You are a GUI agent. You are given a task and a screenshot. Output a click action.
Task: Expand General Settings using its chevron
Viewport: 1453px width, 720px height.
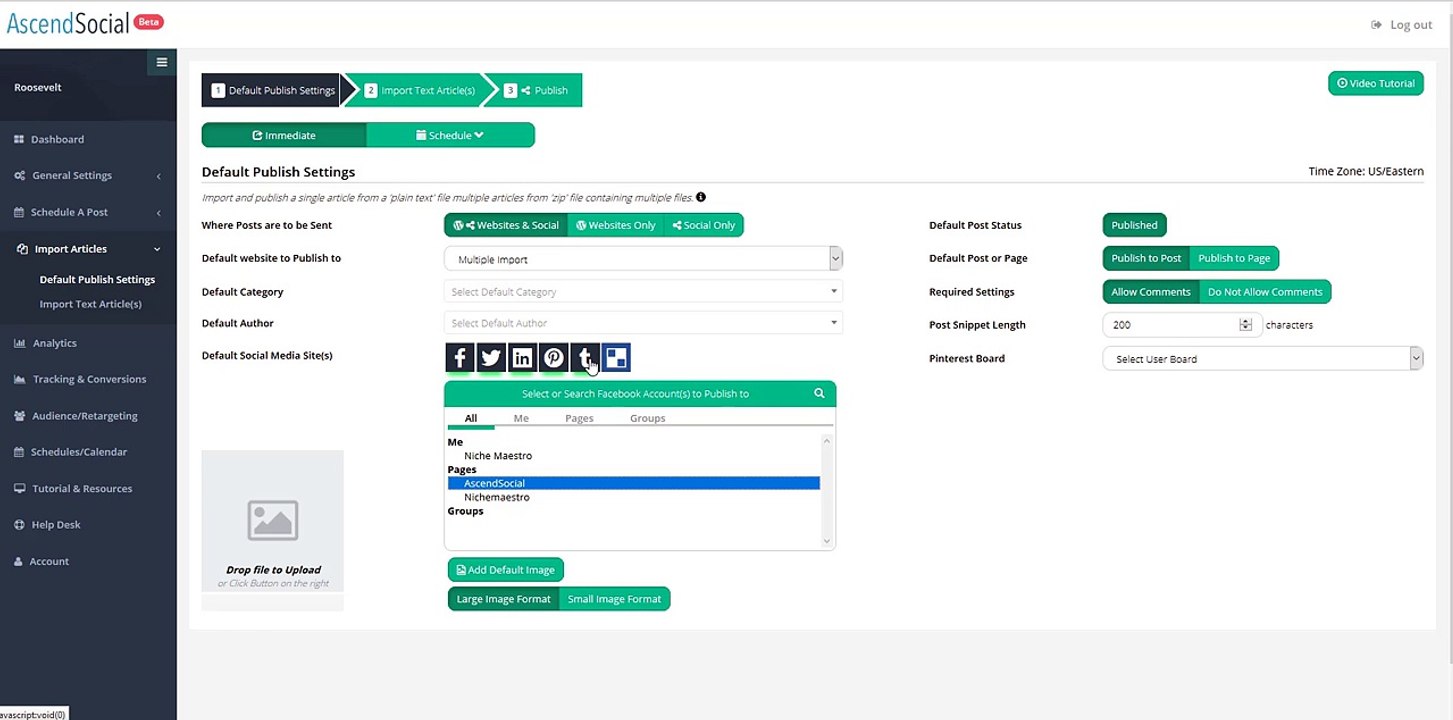159,176
